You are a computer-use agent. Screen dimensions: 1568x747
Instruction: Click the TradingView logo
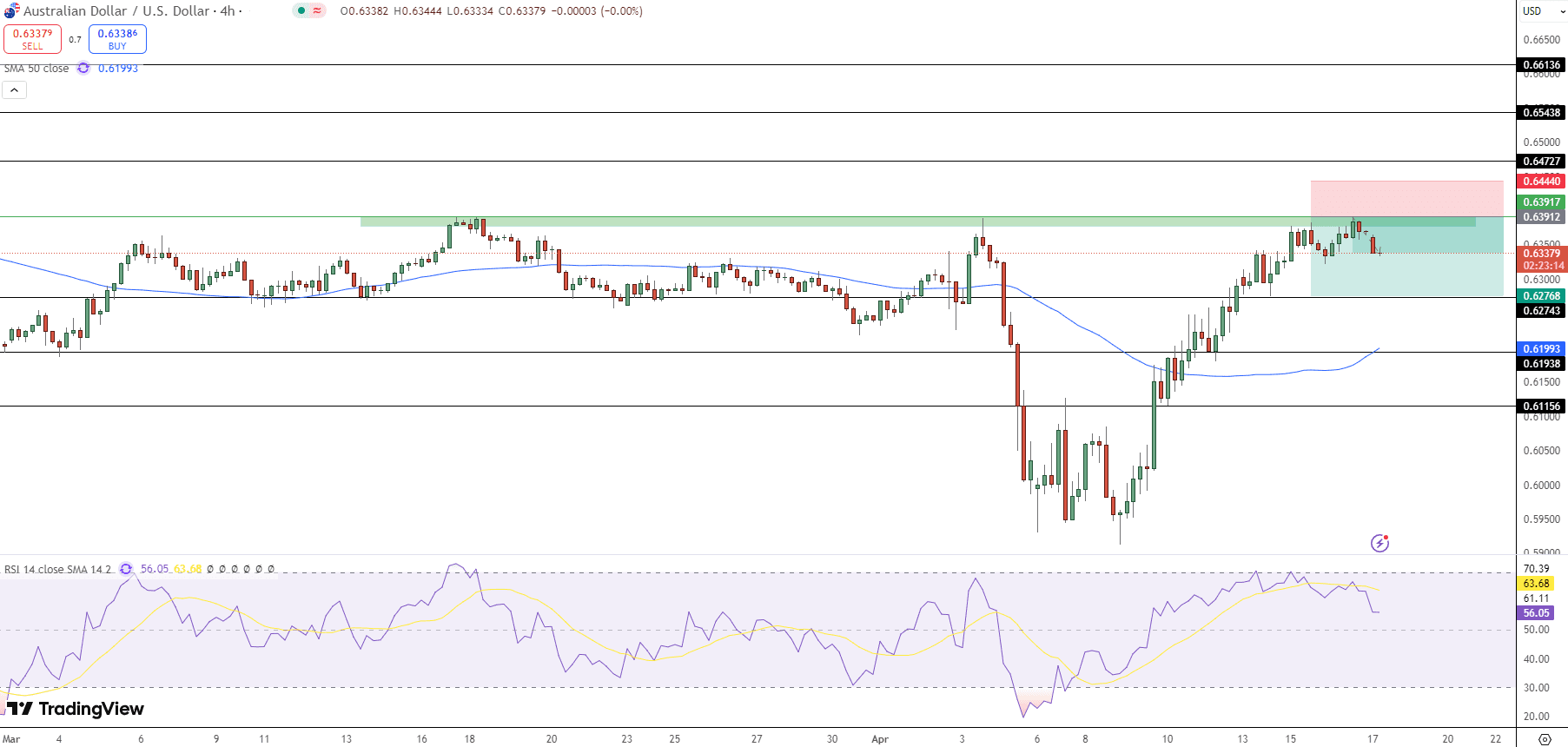(76, 709)
